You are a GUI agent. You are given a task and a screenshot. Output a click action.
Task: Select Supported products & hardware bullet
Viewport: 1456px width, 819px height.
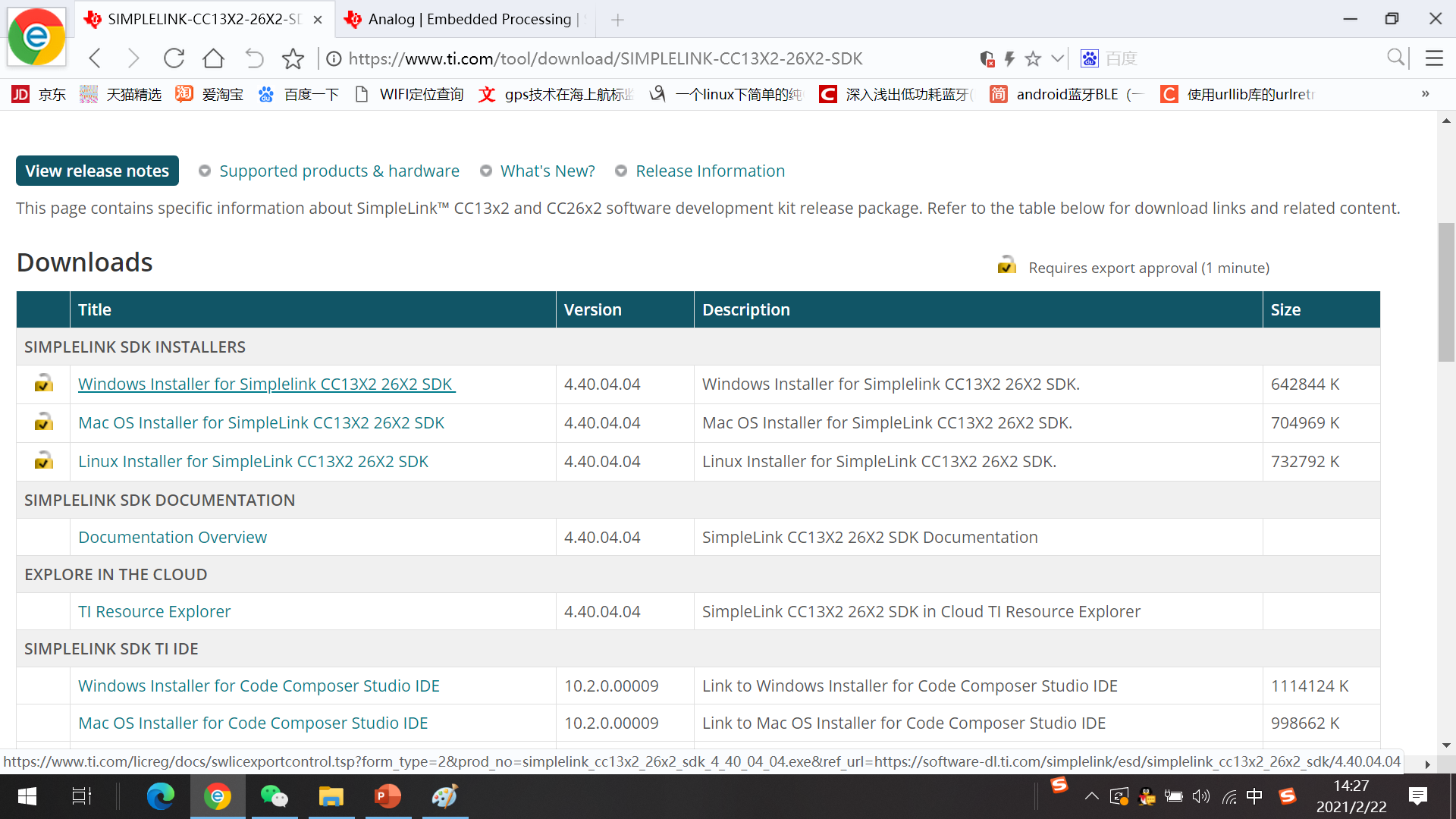point(204,171)
